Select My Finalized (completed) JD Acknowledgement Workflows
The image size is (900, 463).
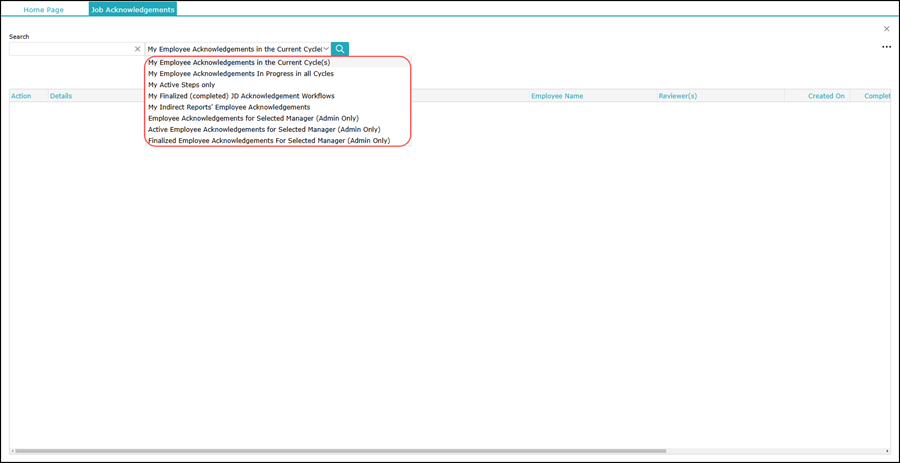point(241,96)
